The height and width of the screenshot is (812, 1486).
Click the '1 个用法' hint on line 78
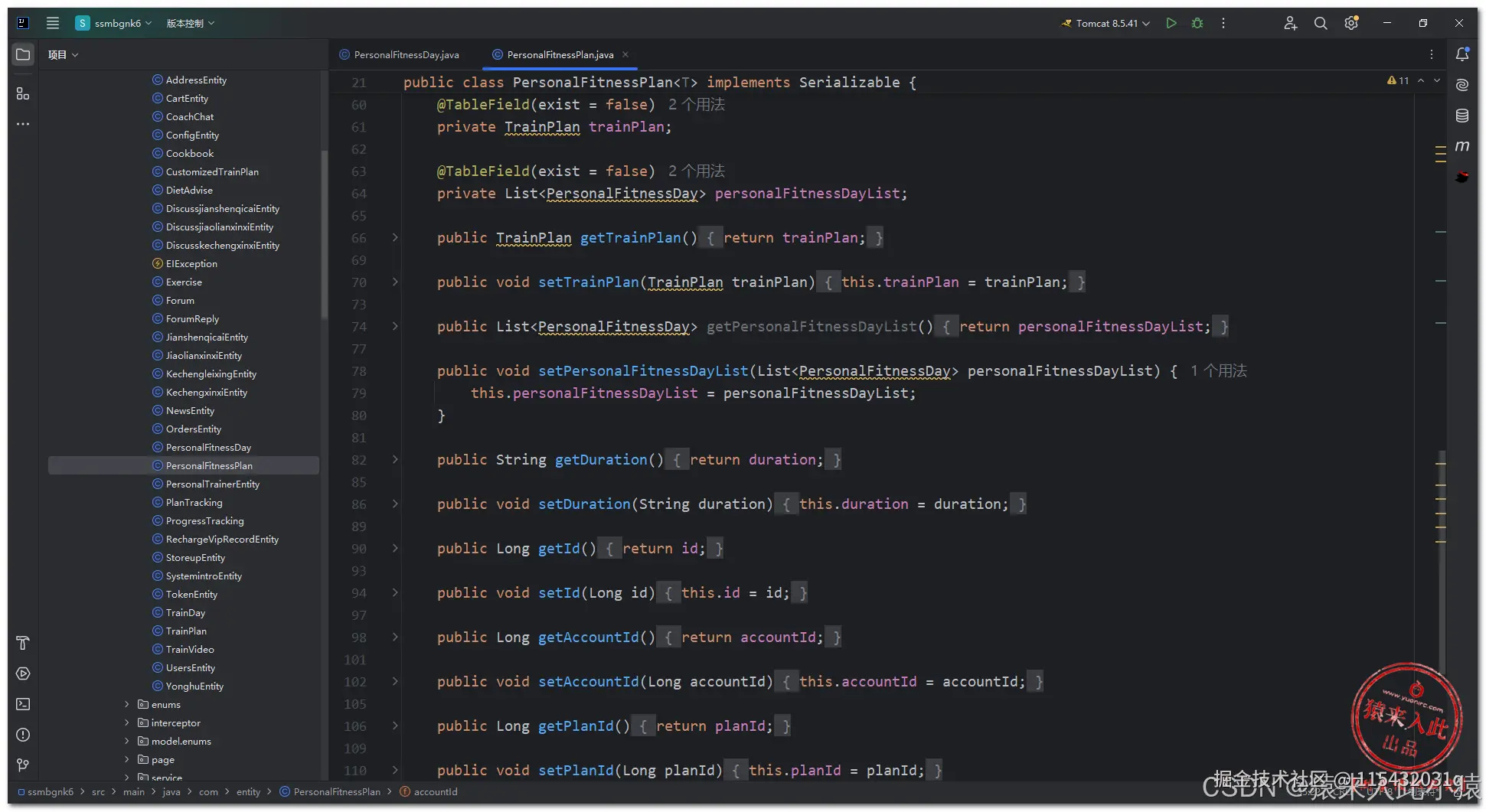tap(1218, 370)
